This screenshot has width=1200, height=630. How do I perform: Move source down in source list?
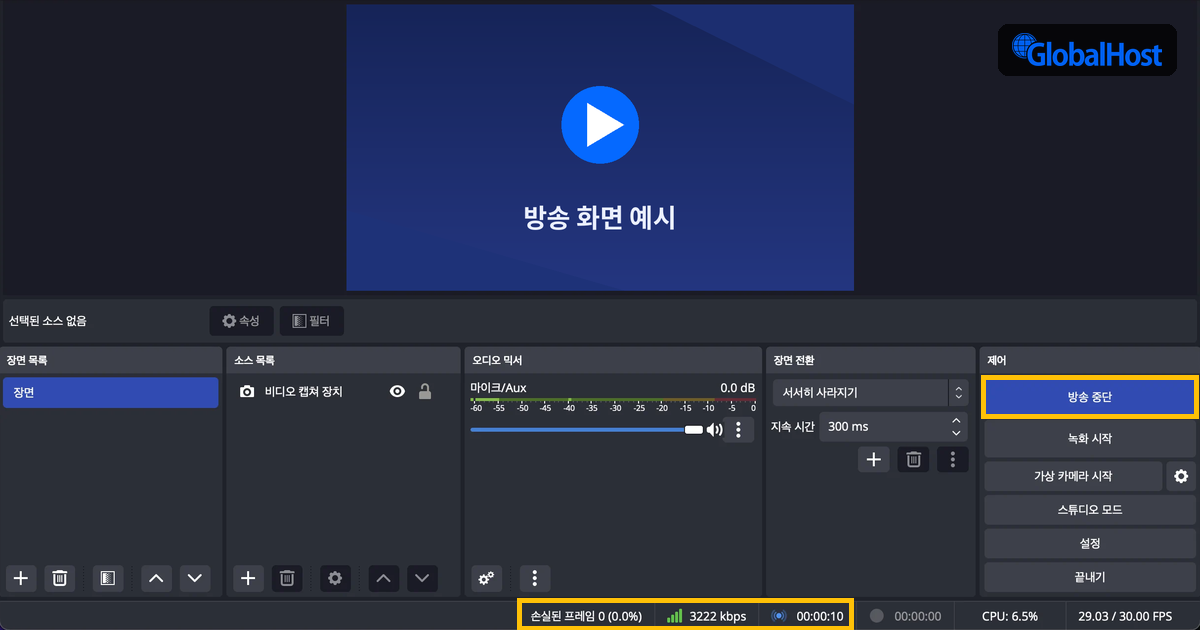click(x=423, y=578)
